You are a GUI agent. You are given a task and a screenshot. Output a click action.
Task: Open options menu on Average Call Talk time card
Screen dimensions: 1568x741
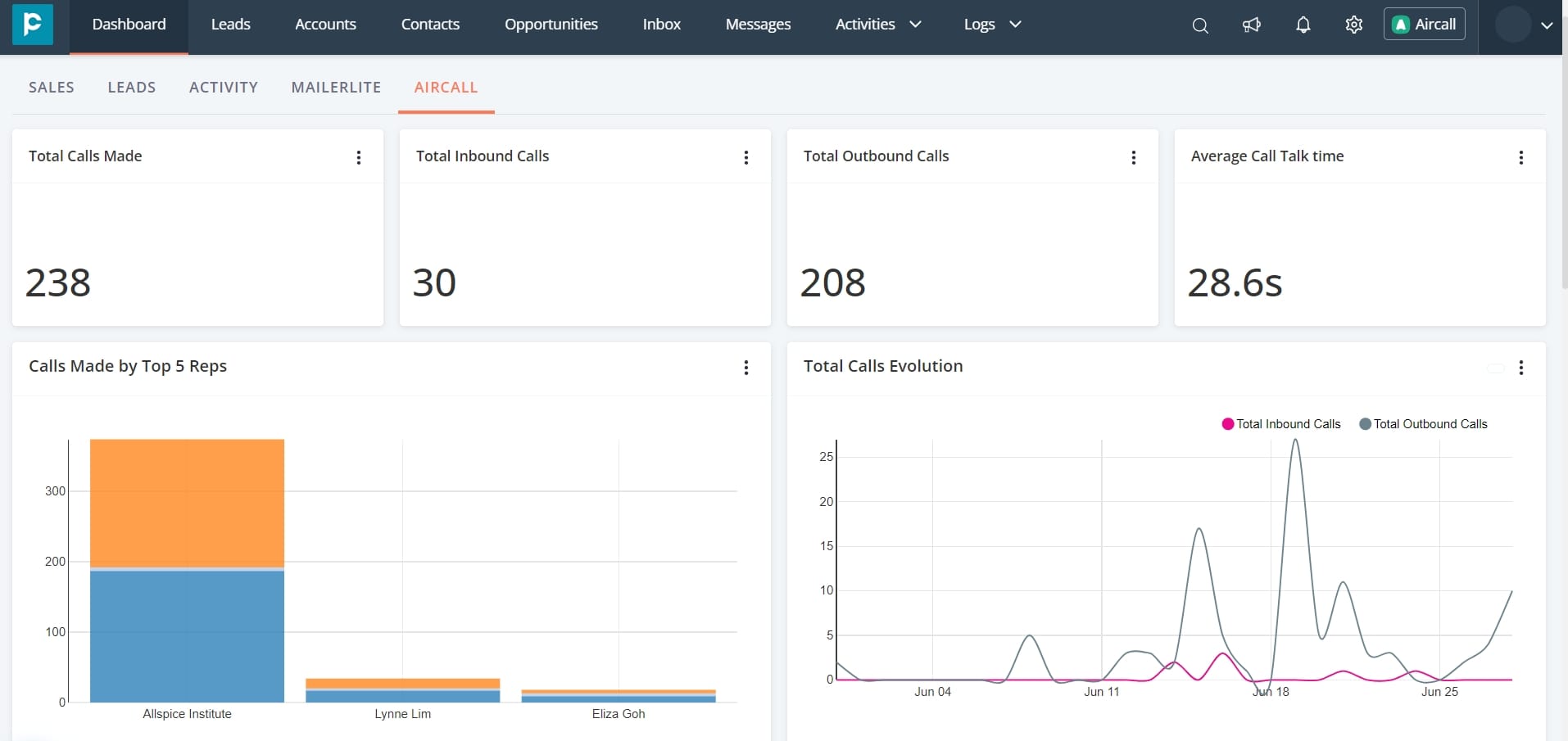pos(1522,157)
